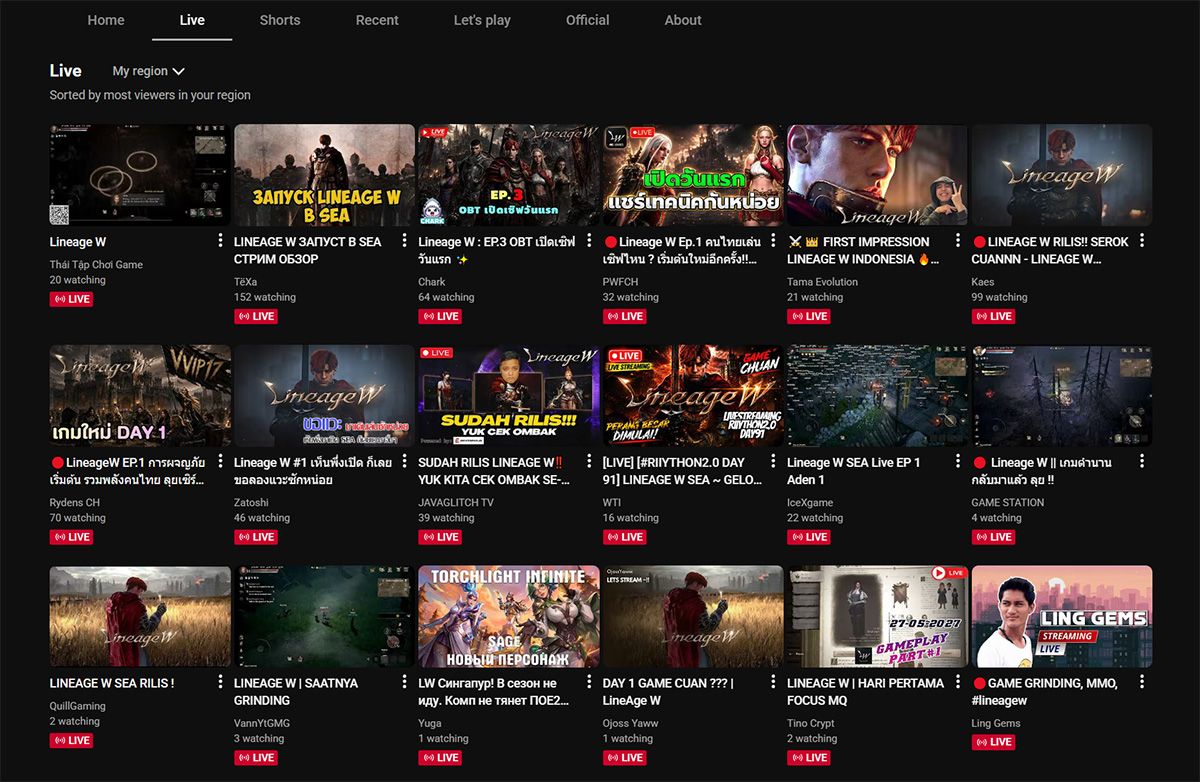Click three-dot menu beside Kaes SEROK CUANNN stream
The image size is (1200, 782).
click(x=1142, y=242)
